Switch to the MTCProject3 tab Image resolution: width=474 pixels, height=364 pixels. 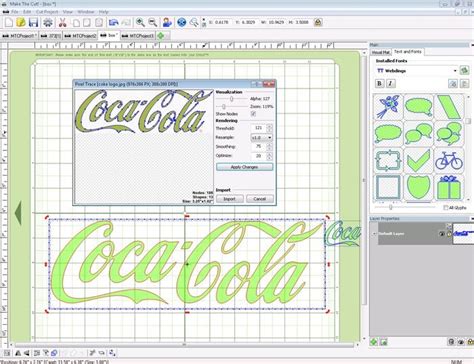click(x=138, y=36)
